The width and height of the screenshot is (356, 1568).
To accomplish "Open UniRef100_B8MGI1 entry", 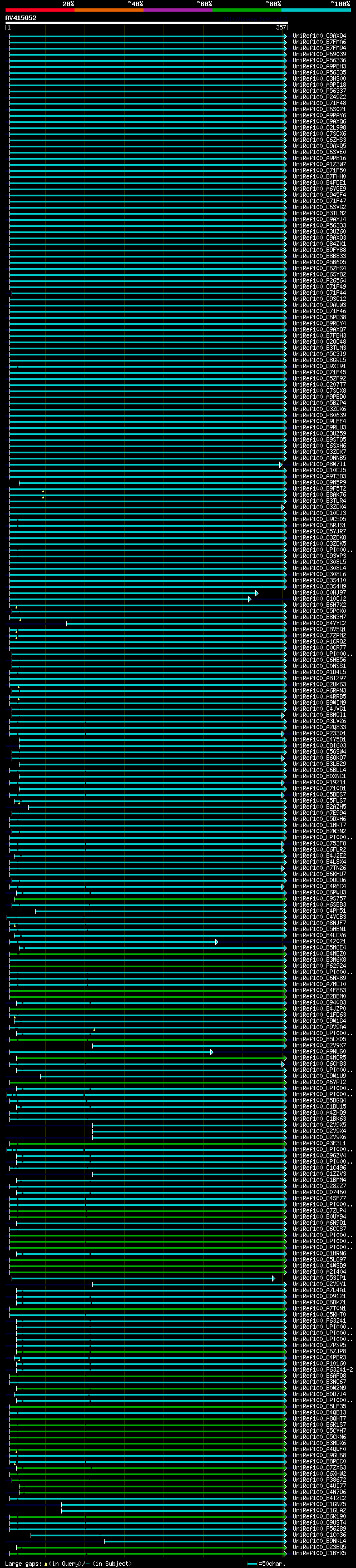I will point(319,715).
